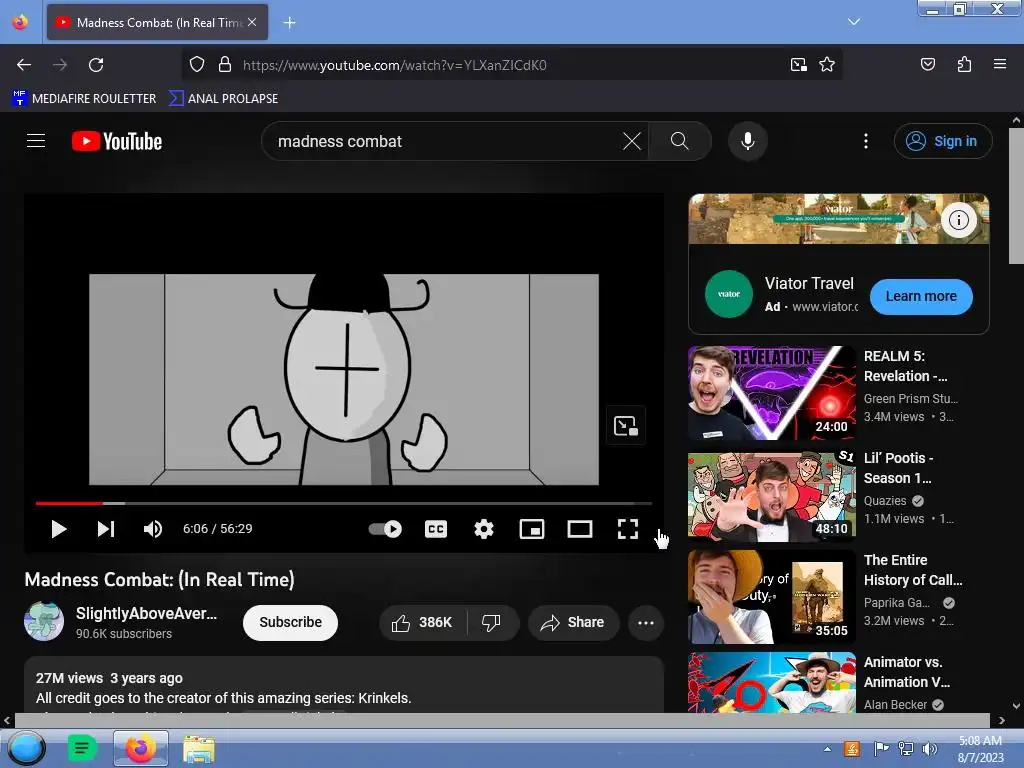Show hidden system tray icons arrow

[x=827, y=749]
